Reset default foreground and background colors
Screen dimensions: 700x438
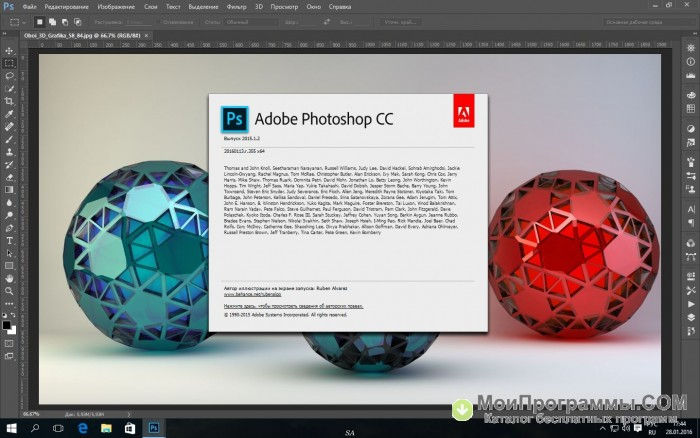tap(4, 315)
